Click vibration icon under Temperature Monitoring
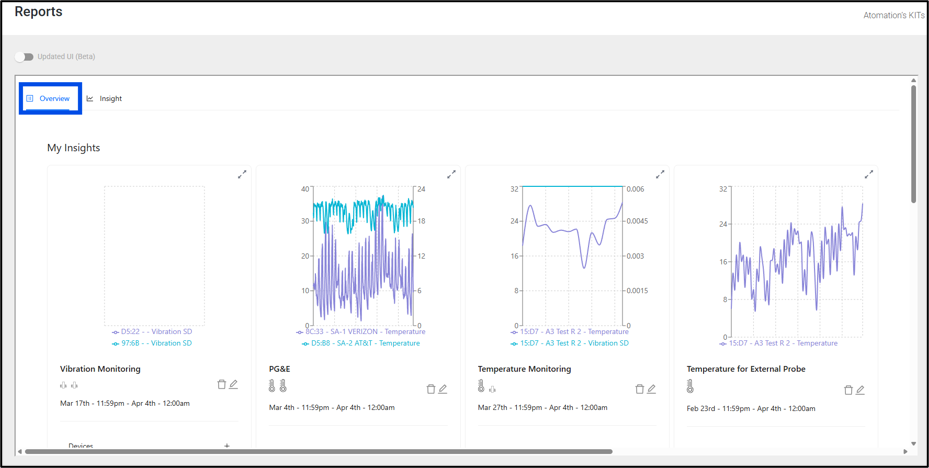This screenshot has height=468, width=929. (x=492, y=389)
